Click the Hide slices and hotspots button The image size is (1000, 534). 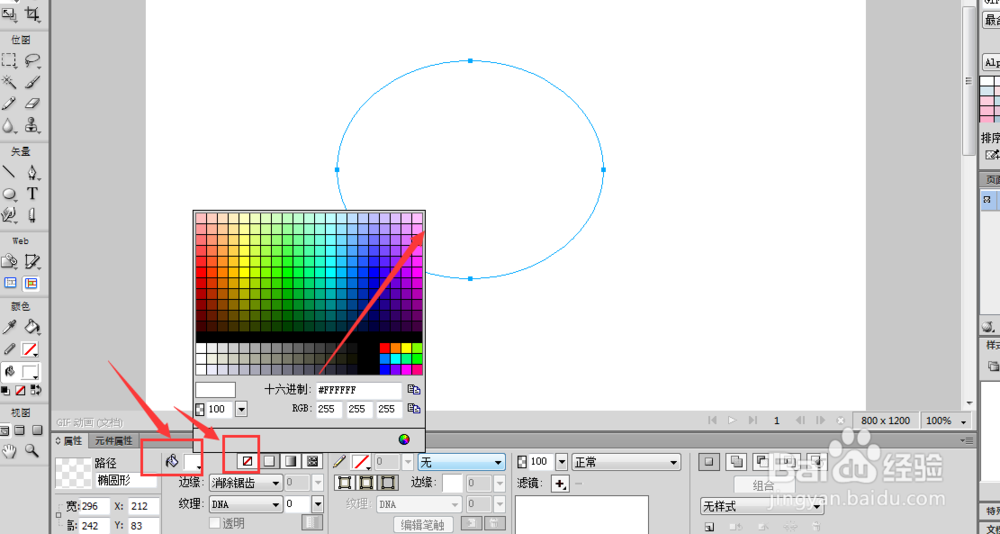coord(10,283)
